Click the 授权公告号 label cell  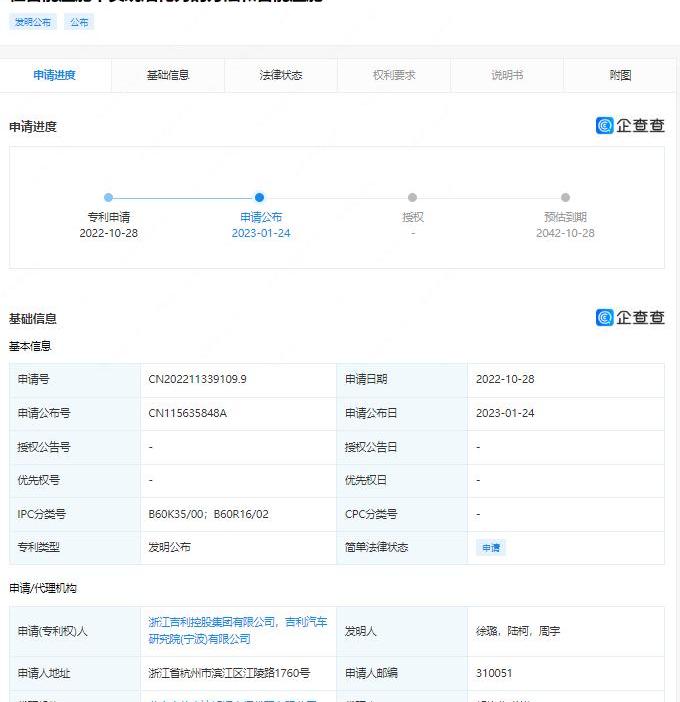75,447
